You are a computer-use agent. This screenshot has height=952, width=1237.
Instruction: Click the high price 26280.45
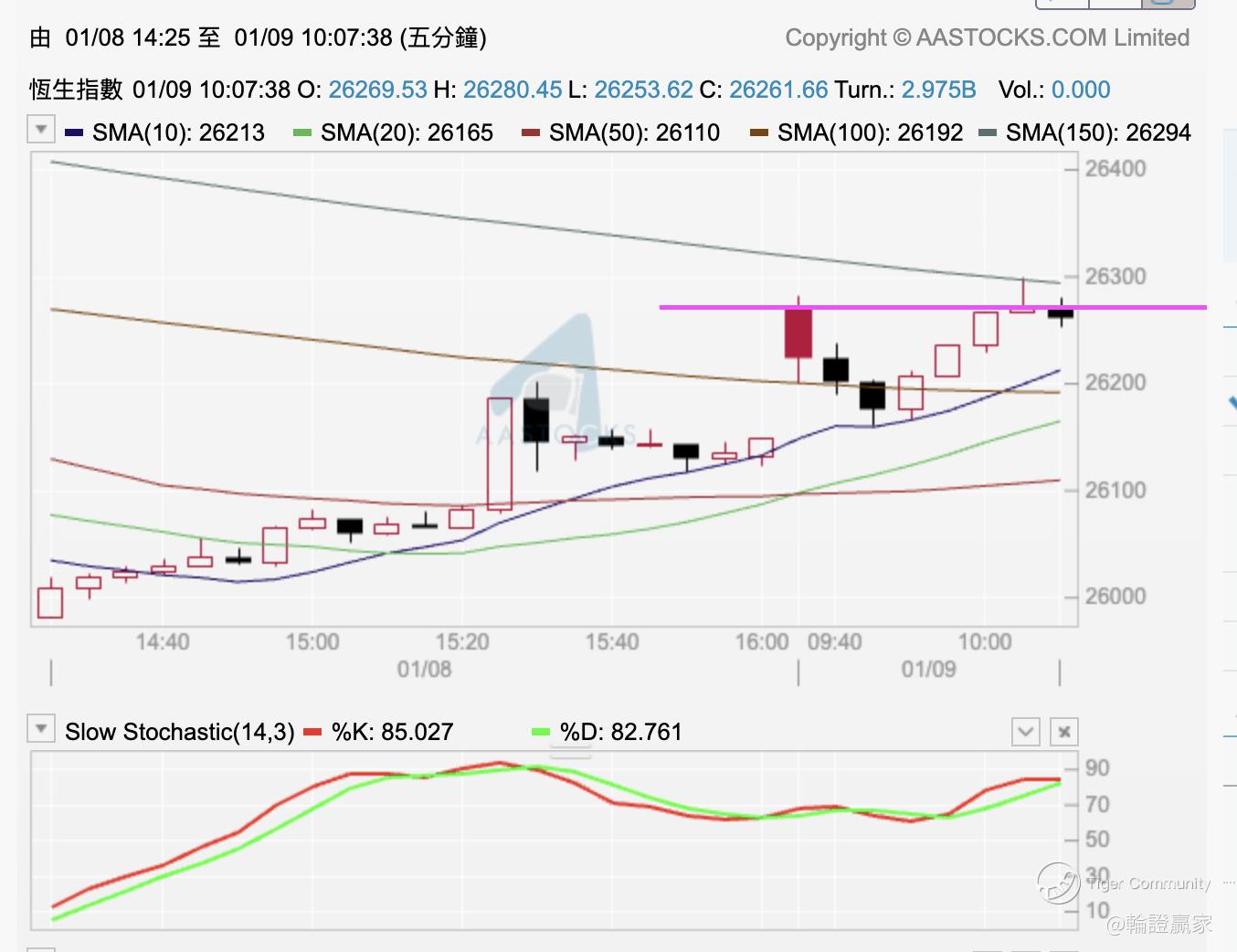(513, 90)
